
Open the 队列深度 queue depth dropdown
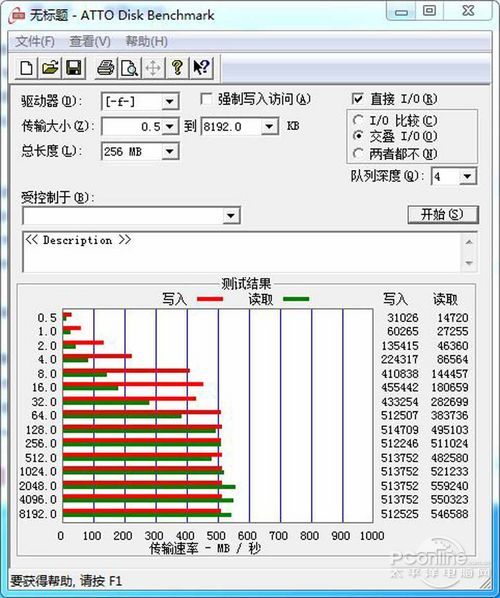click(x=467, y=177)
